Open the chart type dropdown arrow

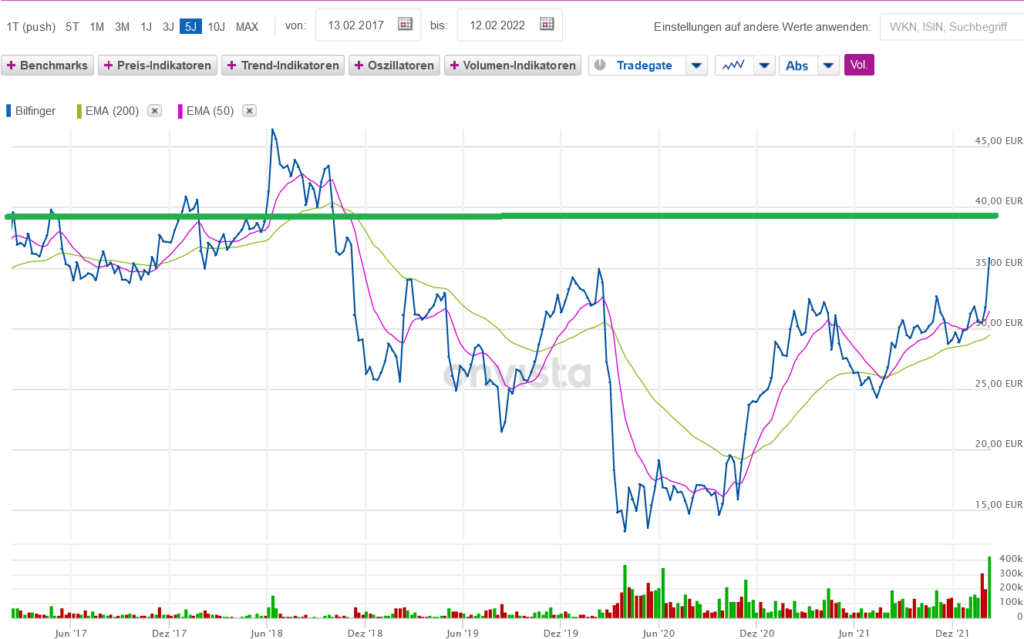(x=764, y=66)
